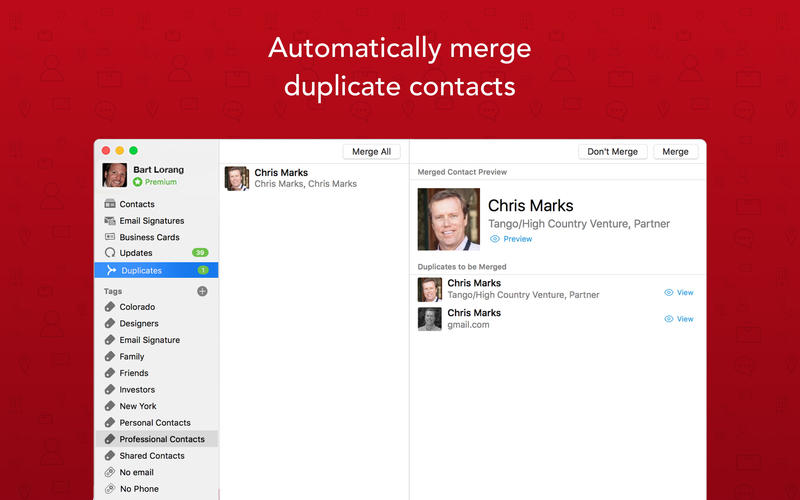Click Tango/High Country duplicate photo thumbnail

click(x=430, y=290)
